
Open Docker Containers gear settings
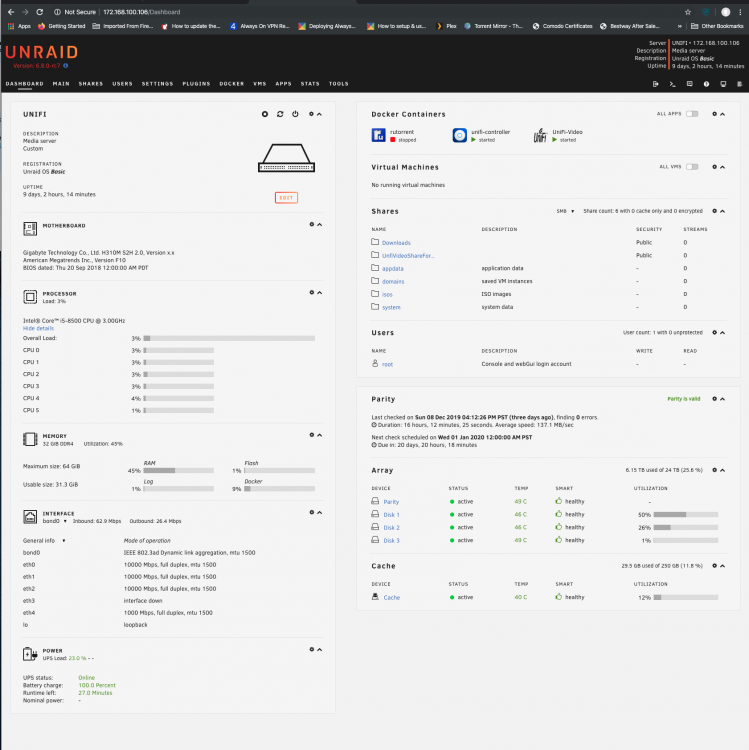pyautogui.click(x=715, y=114)
